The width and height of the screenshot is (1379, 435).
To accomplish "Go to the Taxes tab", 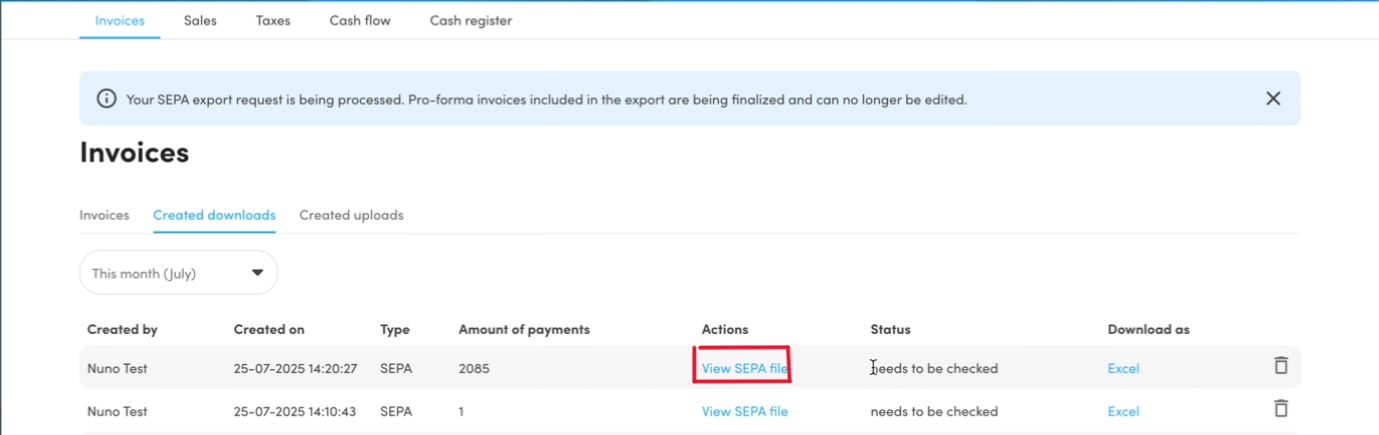I will pos(273,21).
